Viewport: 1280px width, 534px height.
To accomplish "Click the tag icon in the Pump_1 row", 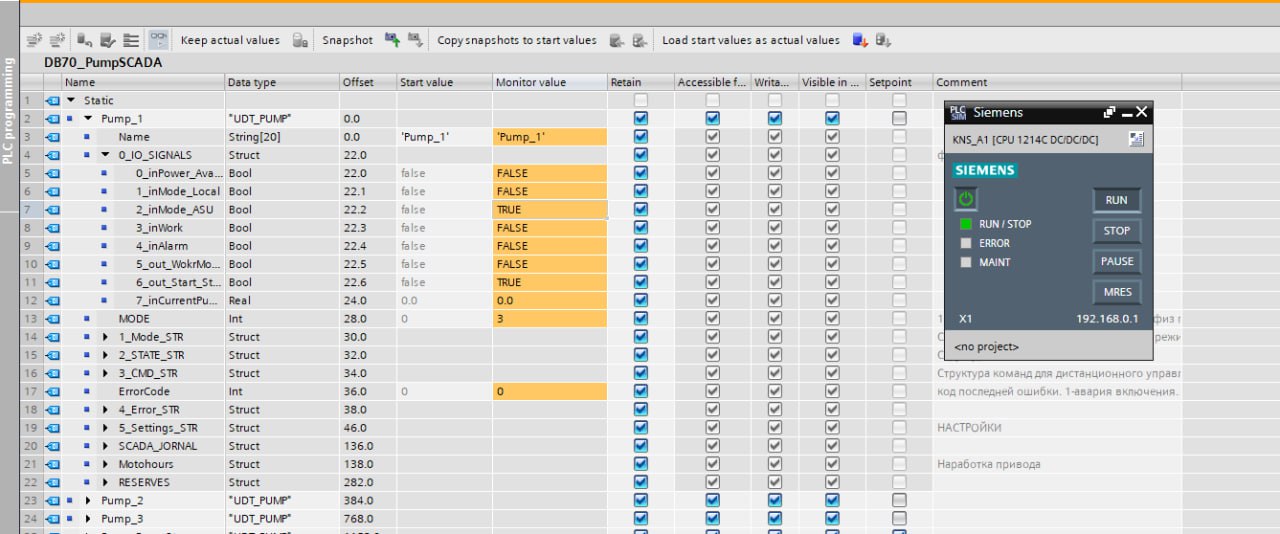I will [53, 118].
